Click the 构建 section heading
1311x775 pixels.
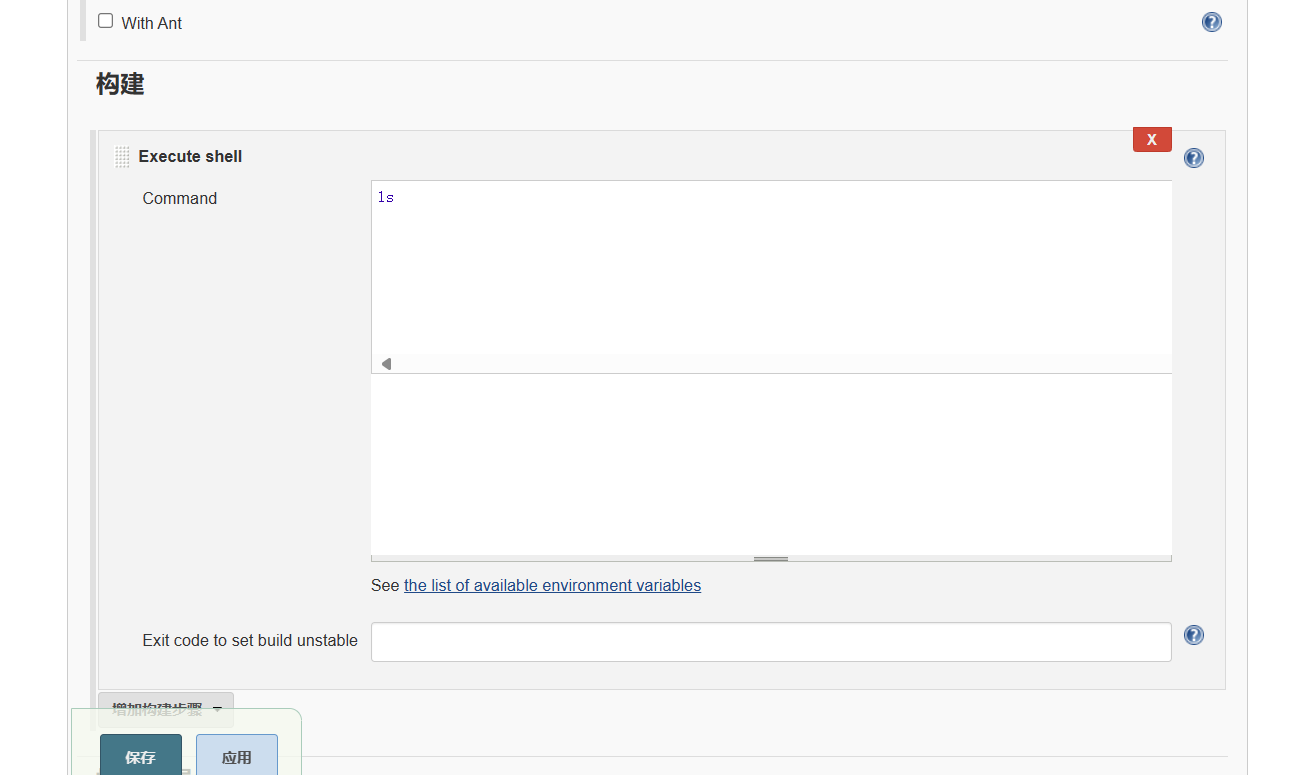pyautogui.click(x=120, y=84)
